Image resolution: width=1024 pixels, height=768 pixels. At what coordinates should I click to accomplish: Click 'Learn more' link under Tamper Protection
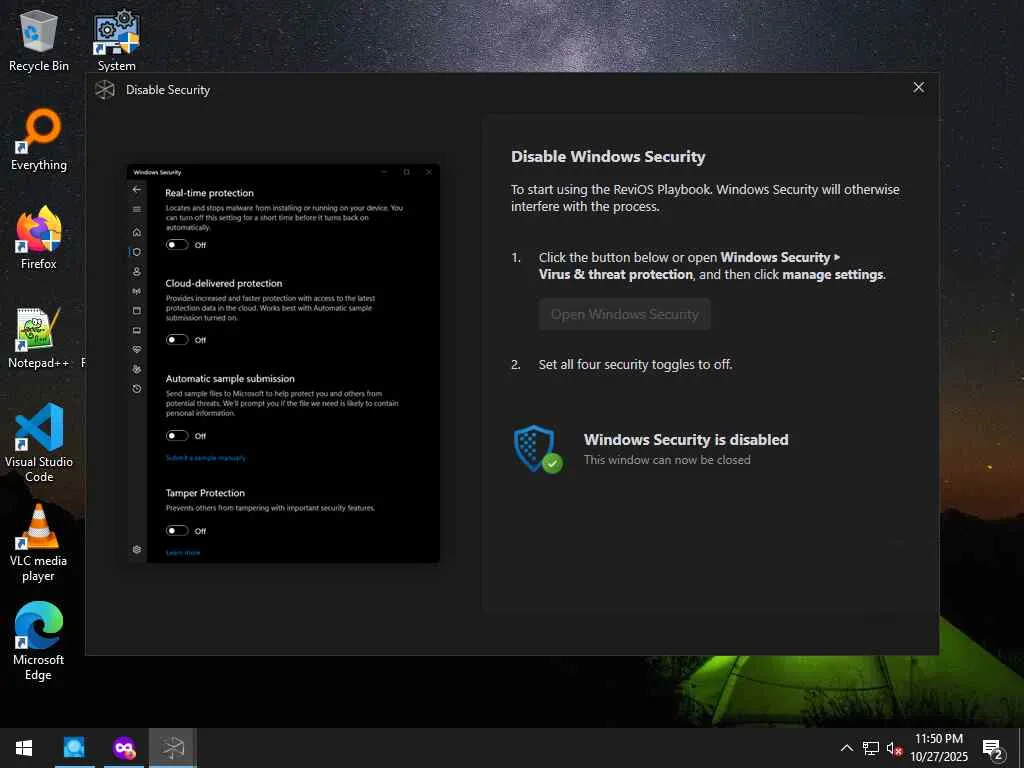(183, 552)
